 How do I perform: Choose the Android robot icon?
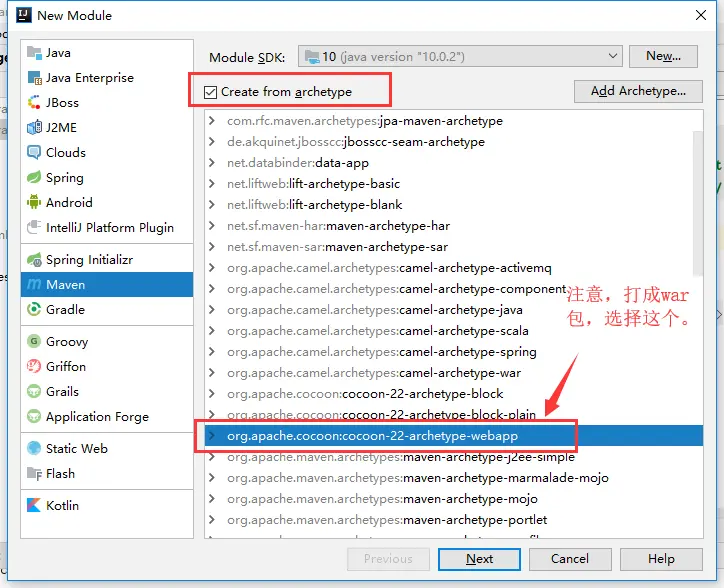[x=34, y=202]
